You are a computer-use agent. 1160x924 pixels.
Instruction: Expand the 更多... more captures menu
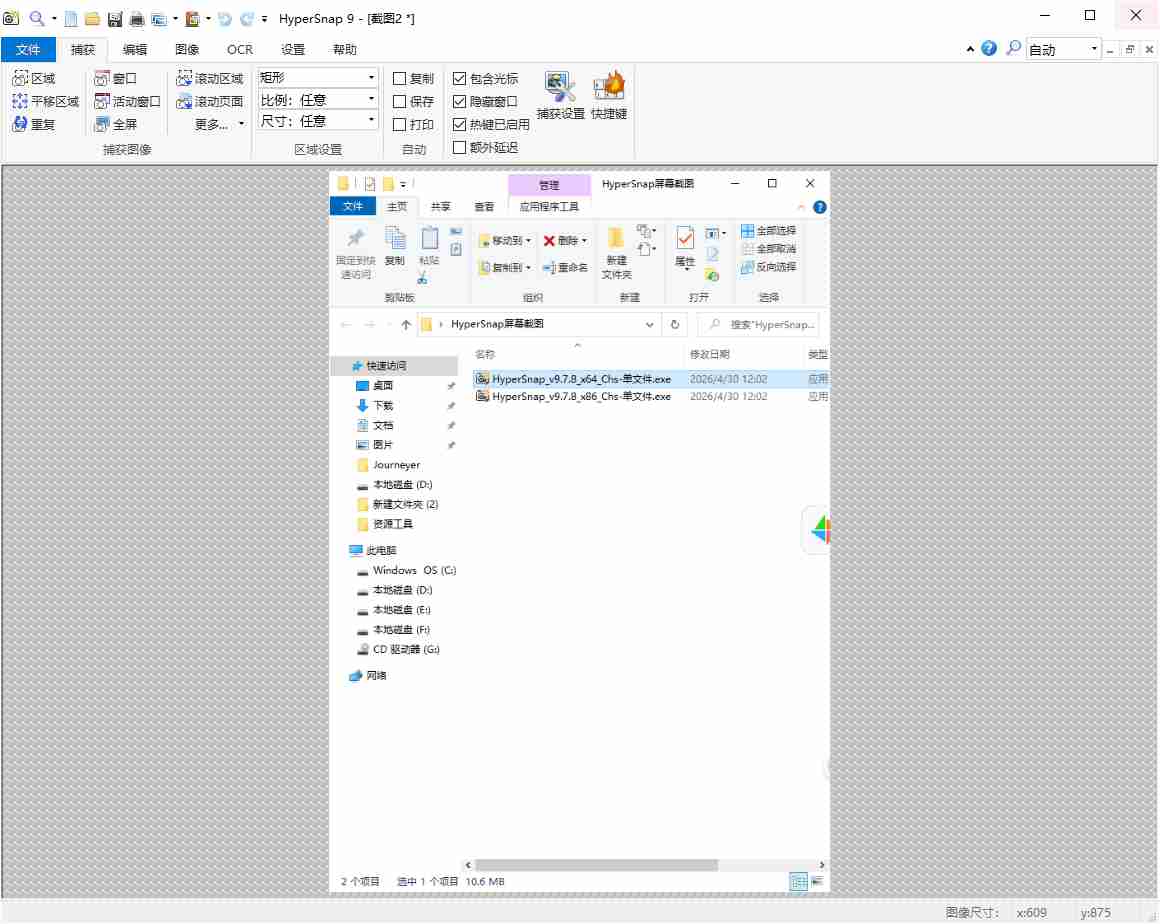(x=219, y=124)
